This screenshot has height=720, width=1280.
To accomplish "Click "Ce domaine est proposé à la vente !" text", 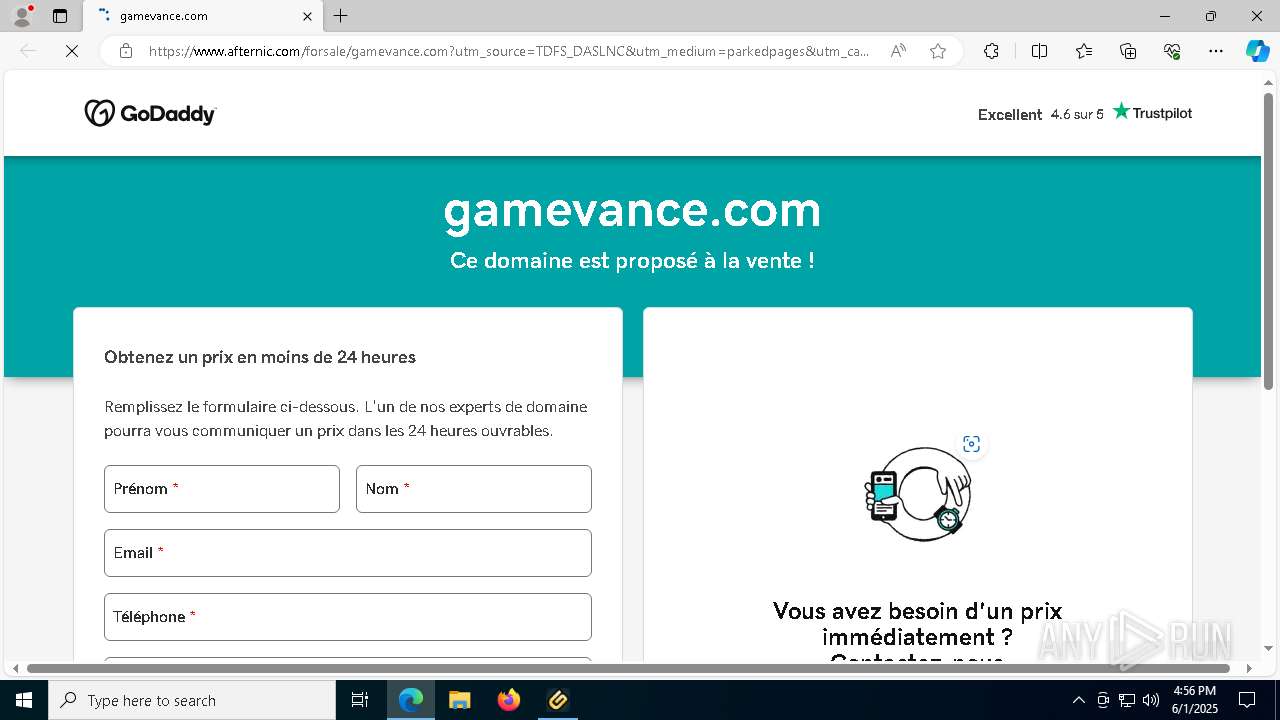I will 632,261.
